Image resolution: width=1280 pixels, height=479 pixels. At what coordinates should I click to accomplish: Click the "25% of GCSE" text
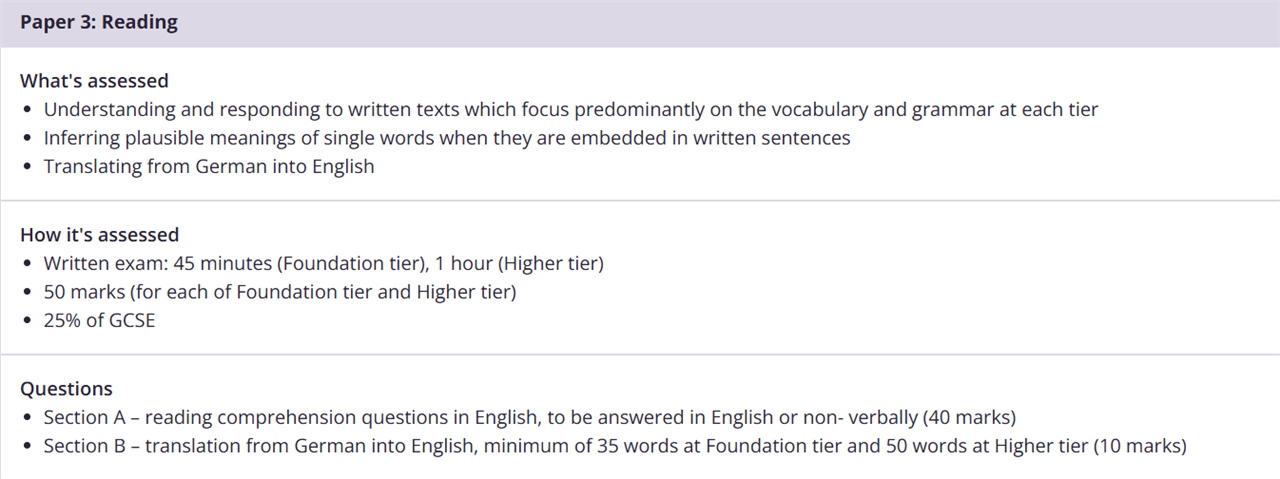pyautogui.click(x=99, y=322)
